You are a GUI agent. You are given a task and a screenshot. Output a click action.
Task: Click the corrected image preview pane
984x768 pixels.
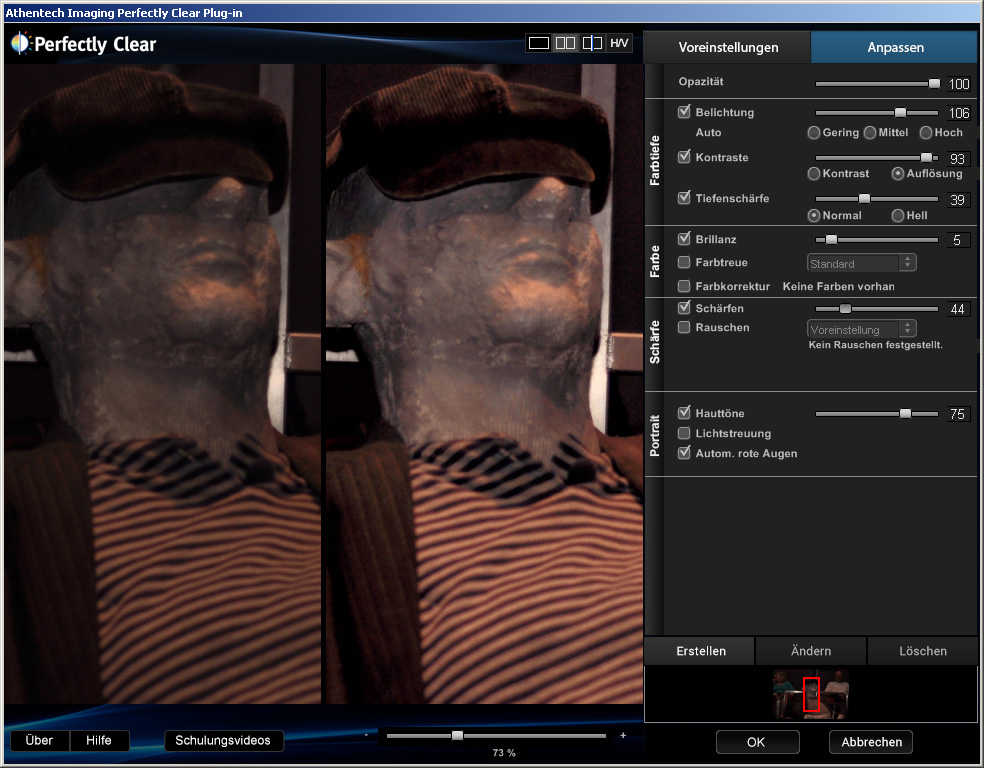[484, 383]
